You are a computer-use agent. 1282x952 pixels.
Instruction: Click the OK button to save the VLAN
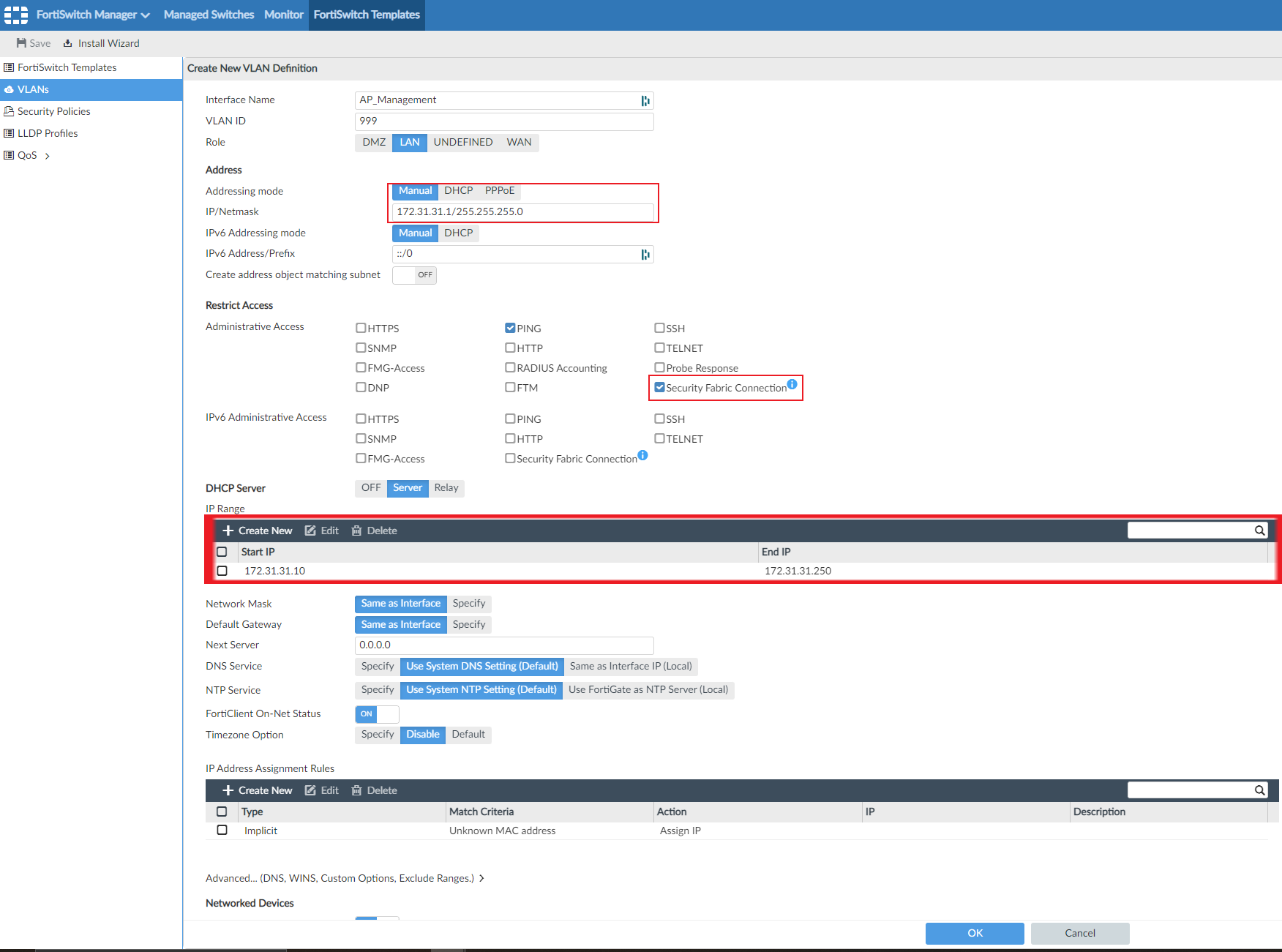pyautogui.click(x=974, y=933)
